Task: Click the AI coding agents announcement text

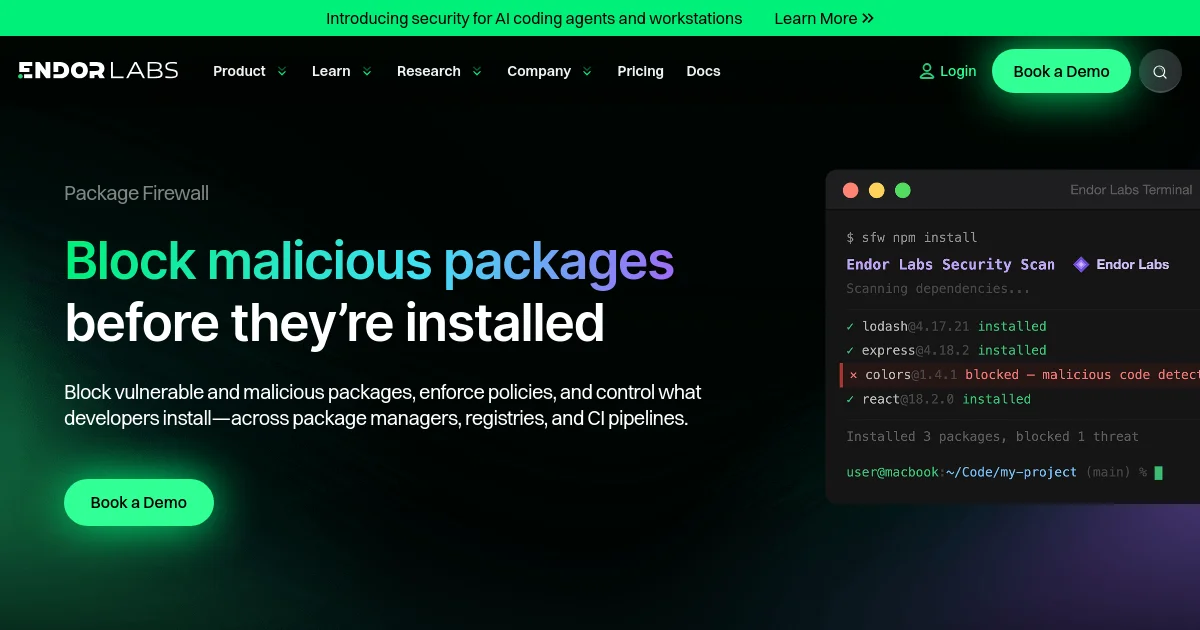Action: coord(534,18)
